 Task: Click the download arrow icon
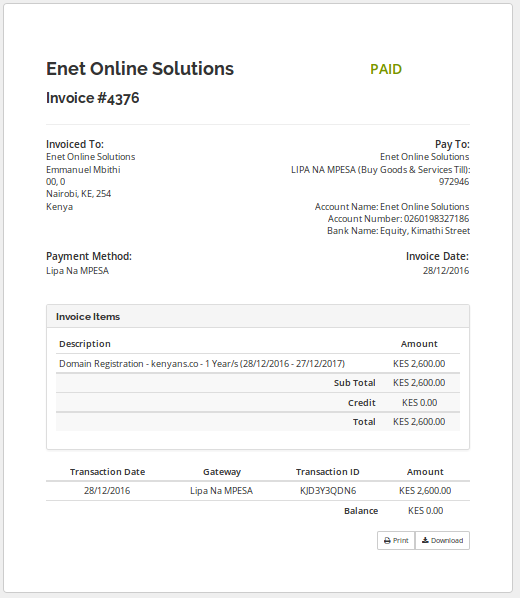(x=425, y=540)
